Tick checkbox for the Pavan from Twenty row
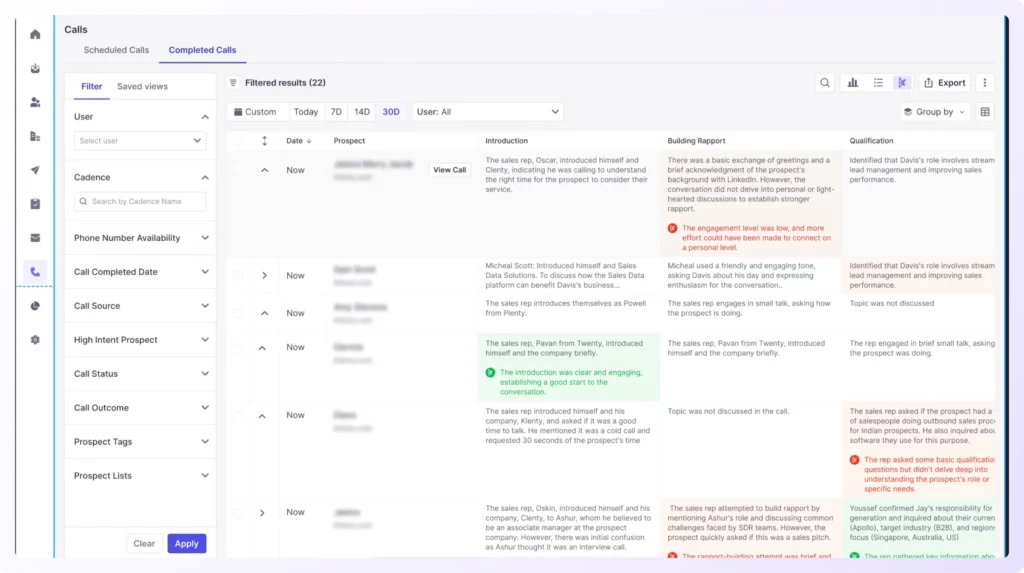The width and height of the screenshot is (1024, 573). click(x=238, y=348)
